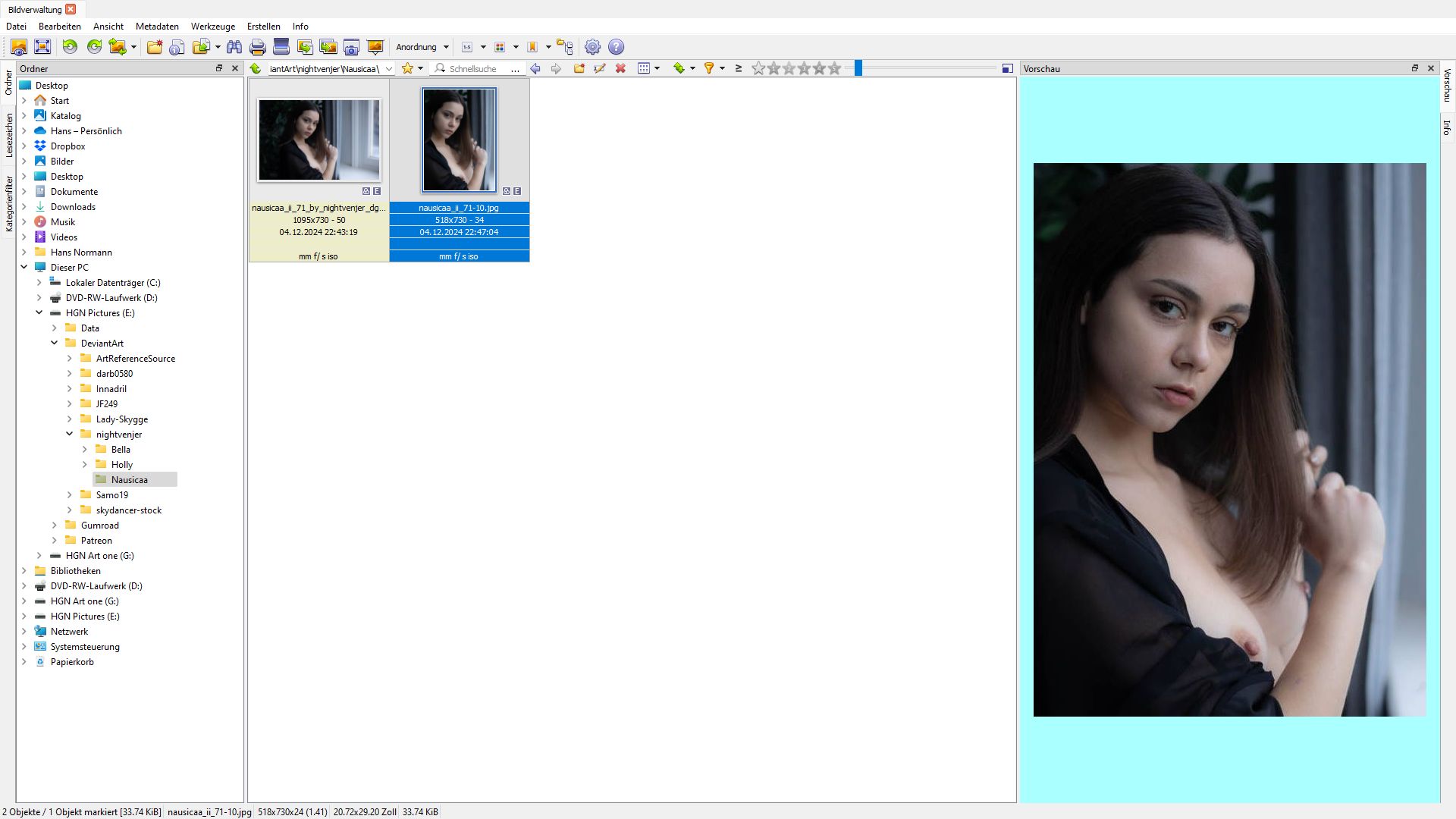Select the Holly folder
Screen dimensions: 1456x819
pyautogui.click(x=121, y=465)
